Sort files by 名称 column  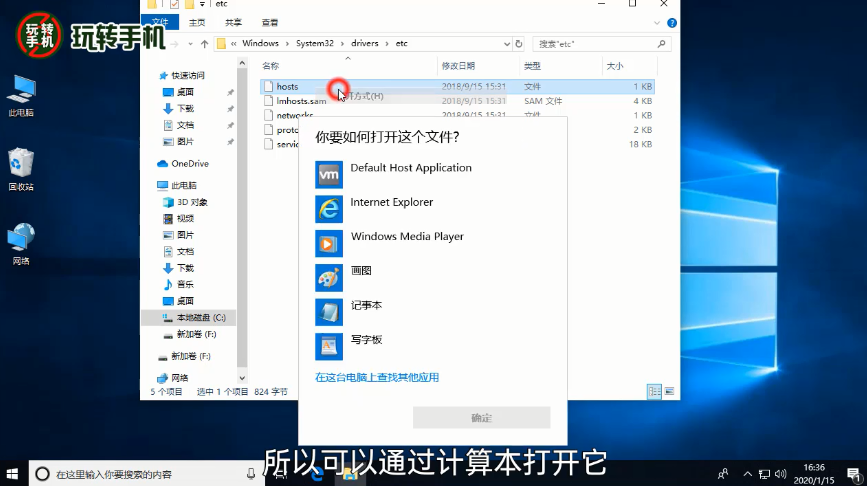[270, 66]
